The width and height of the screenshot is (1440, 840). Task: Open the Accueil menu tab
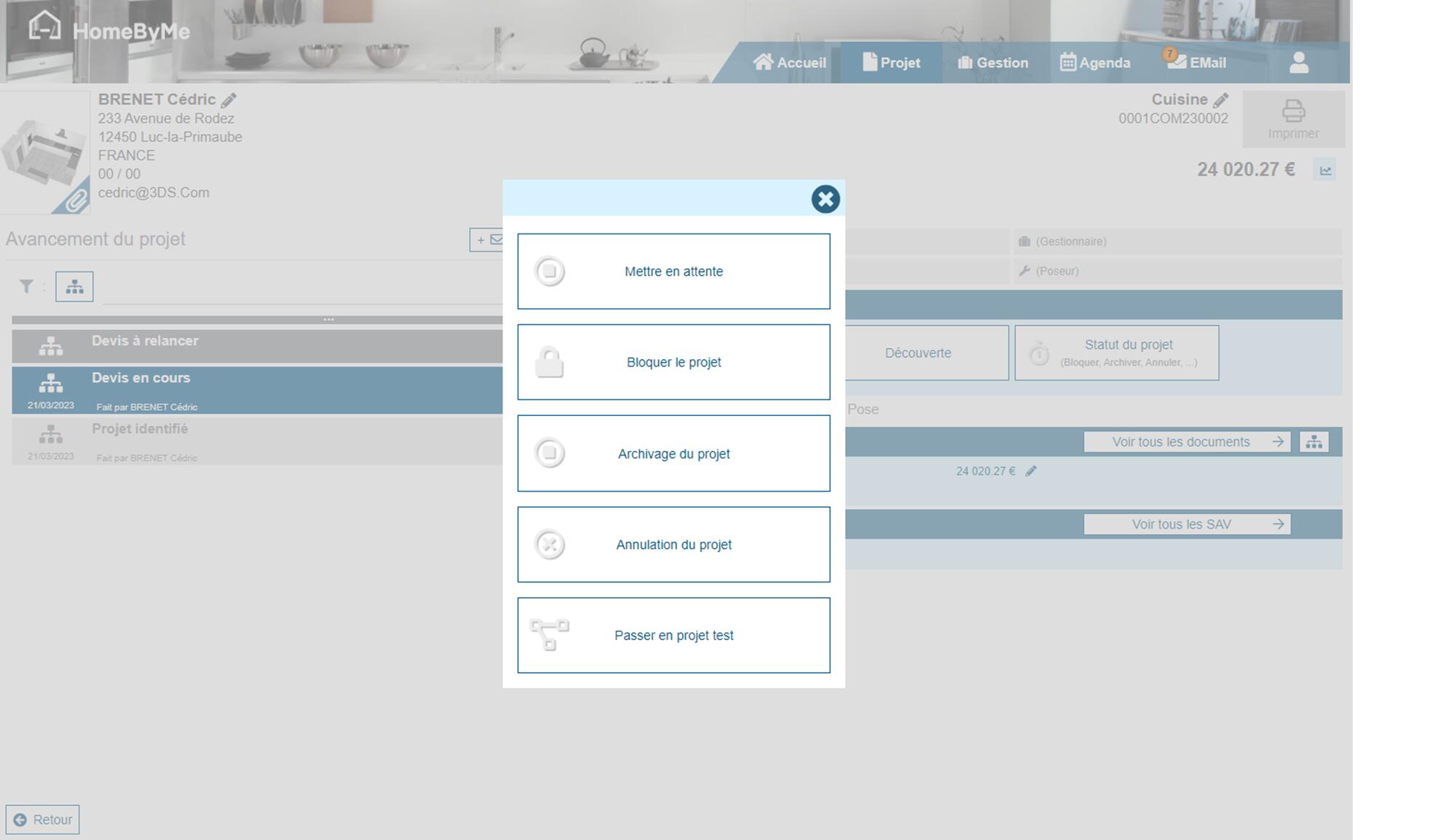click(789, 63)
